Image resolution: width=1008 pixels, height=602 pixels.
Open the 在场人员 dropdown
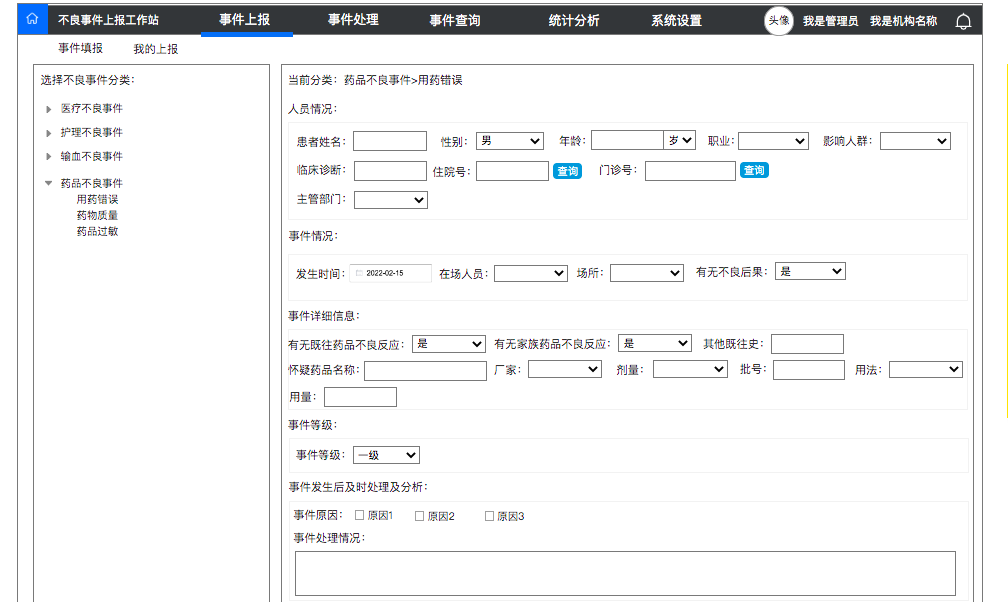click(x=531, y=273)
